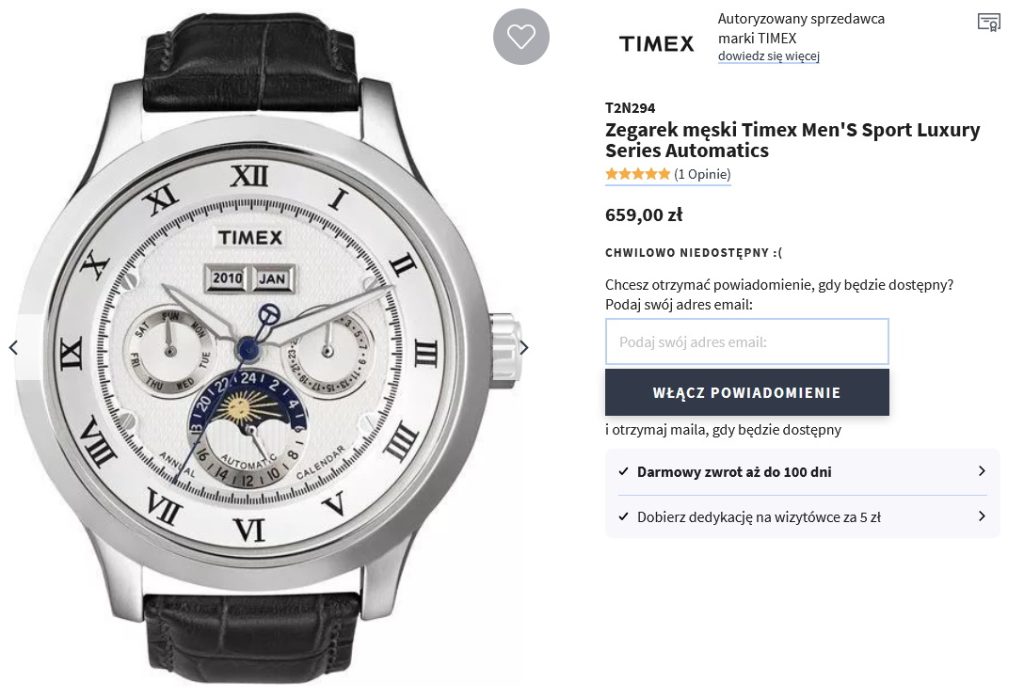Click 'Autoryzowany sprzedawca marki TIMEX' text

[801, 28]
